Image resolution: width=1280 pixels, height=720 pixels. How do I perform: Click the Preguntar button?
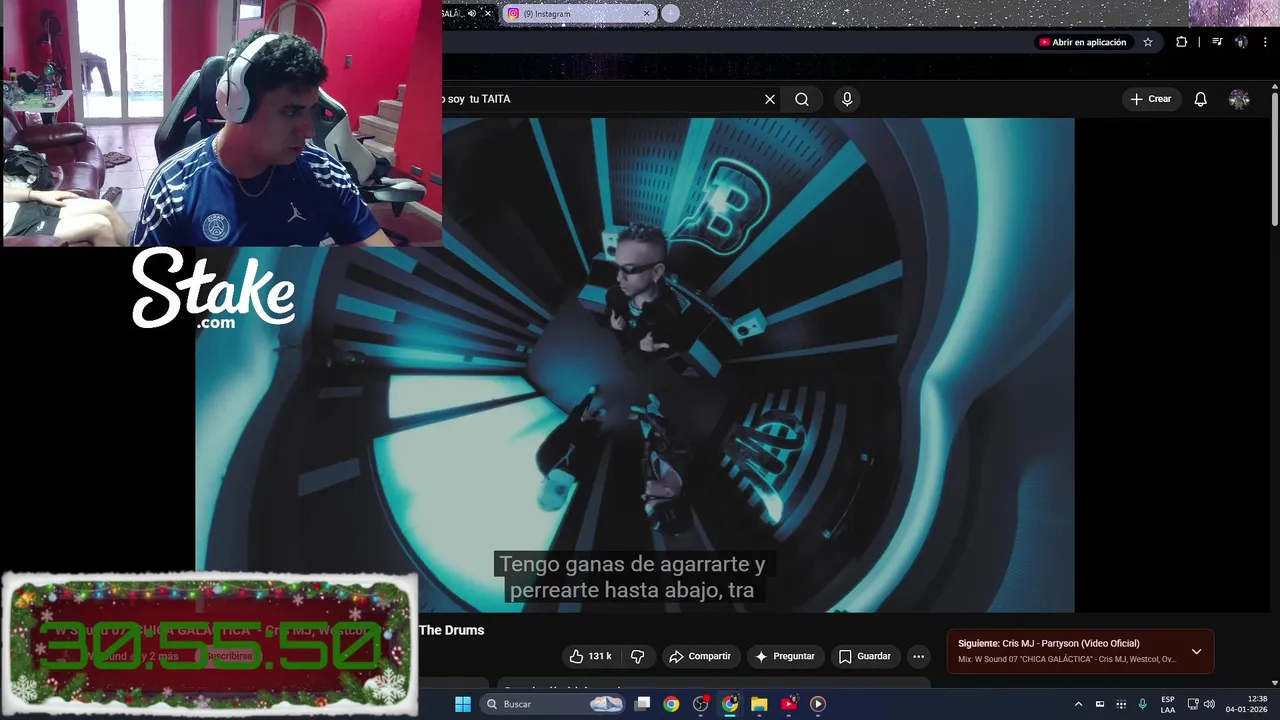point(785,656)
